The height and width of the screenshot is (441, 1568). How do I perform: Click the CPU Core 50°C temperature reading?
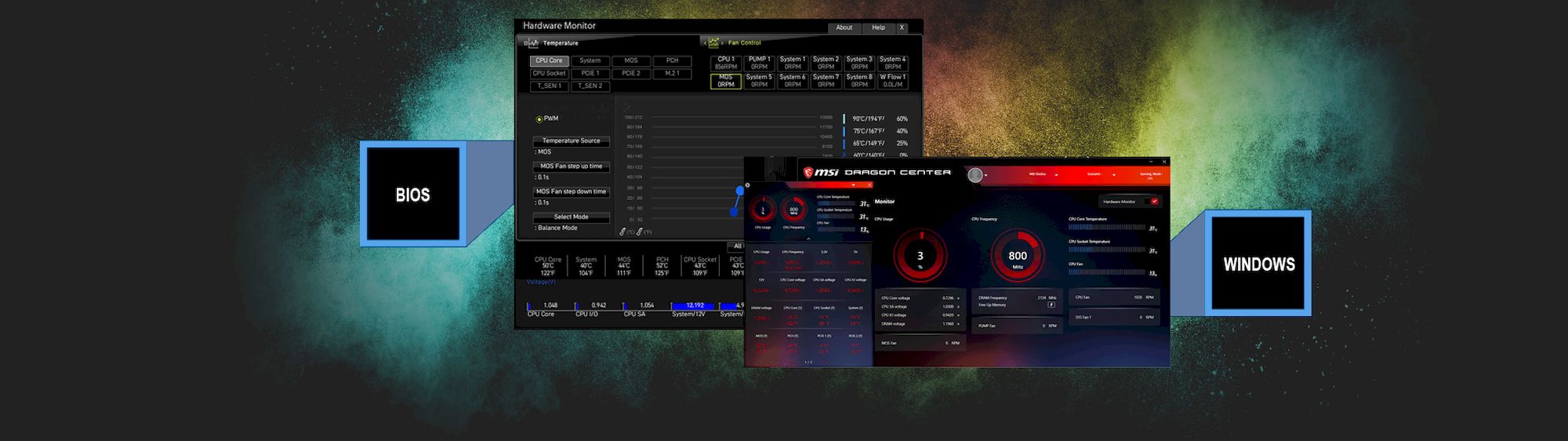[x=548, y=266]
